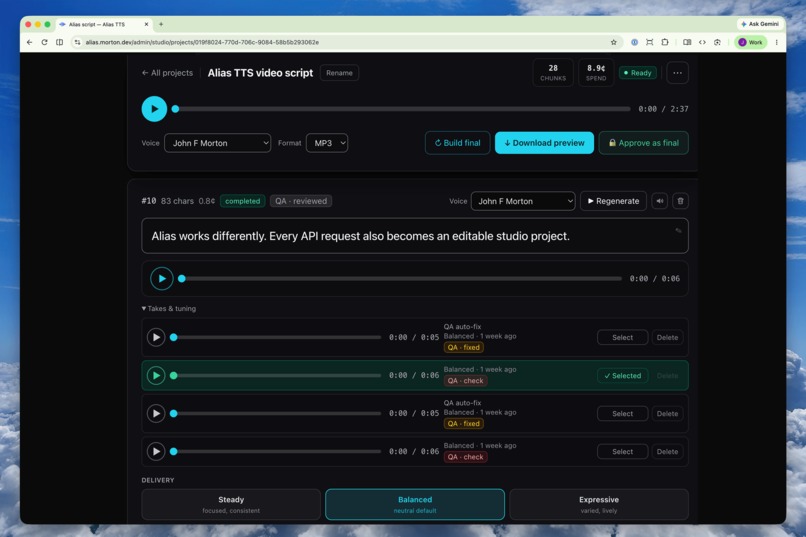Open chunk #10 Voice dropdown
This screenshot has width=806, height=537.
[523, 201]
